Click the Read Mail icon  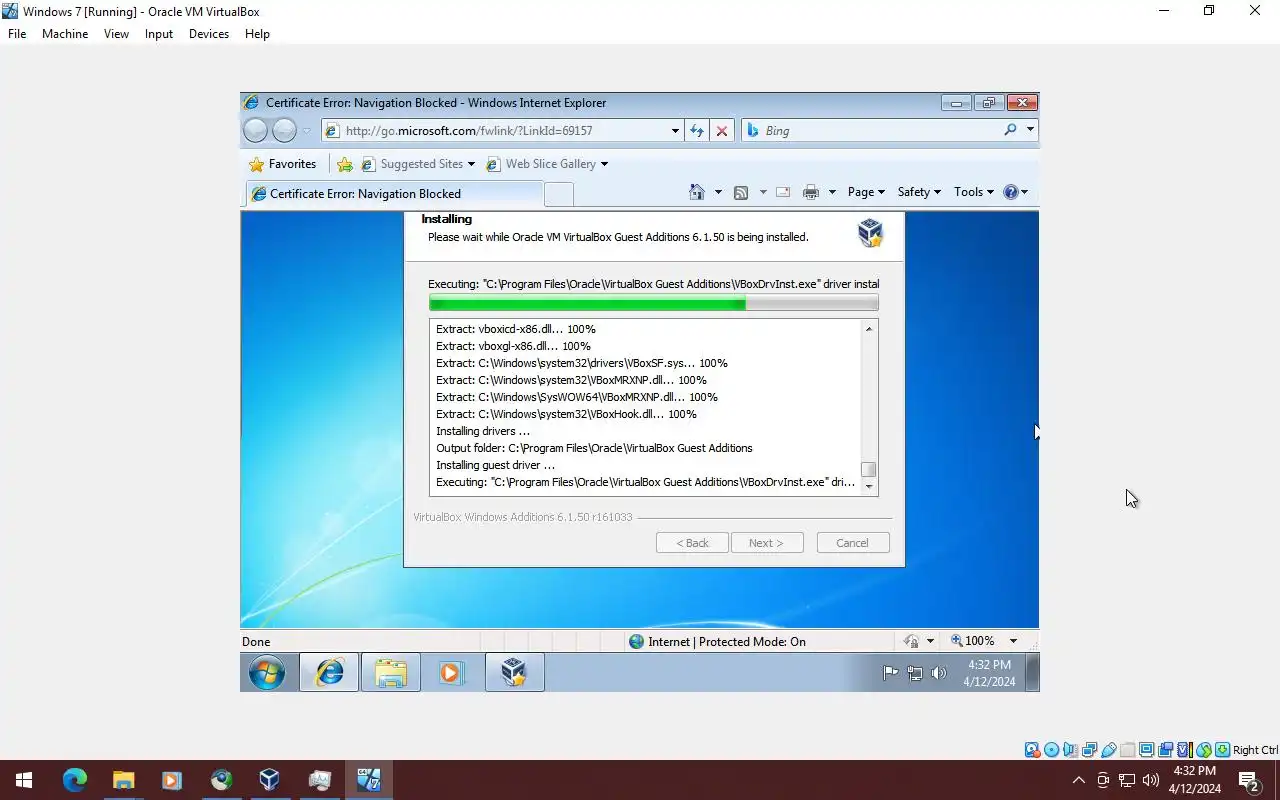click(783, 192)
